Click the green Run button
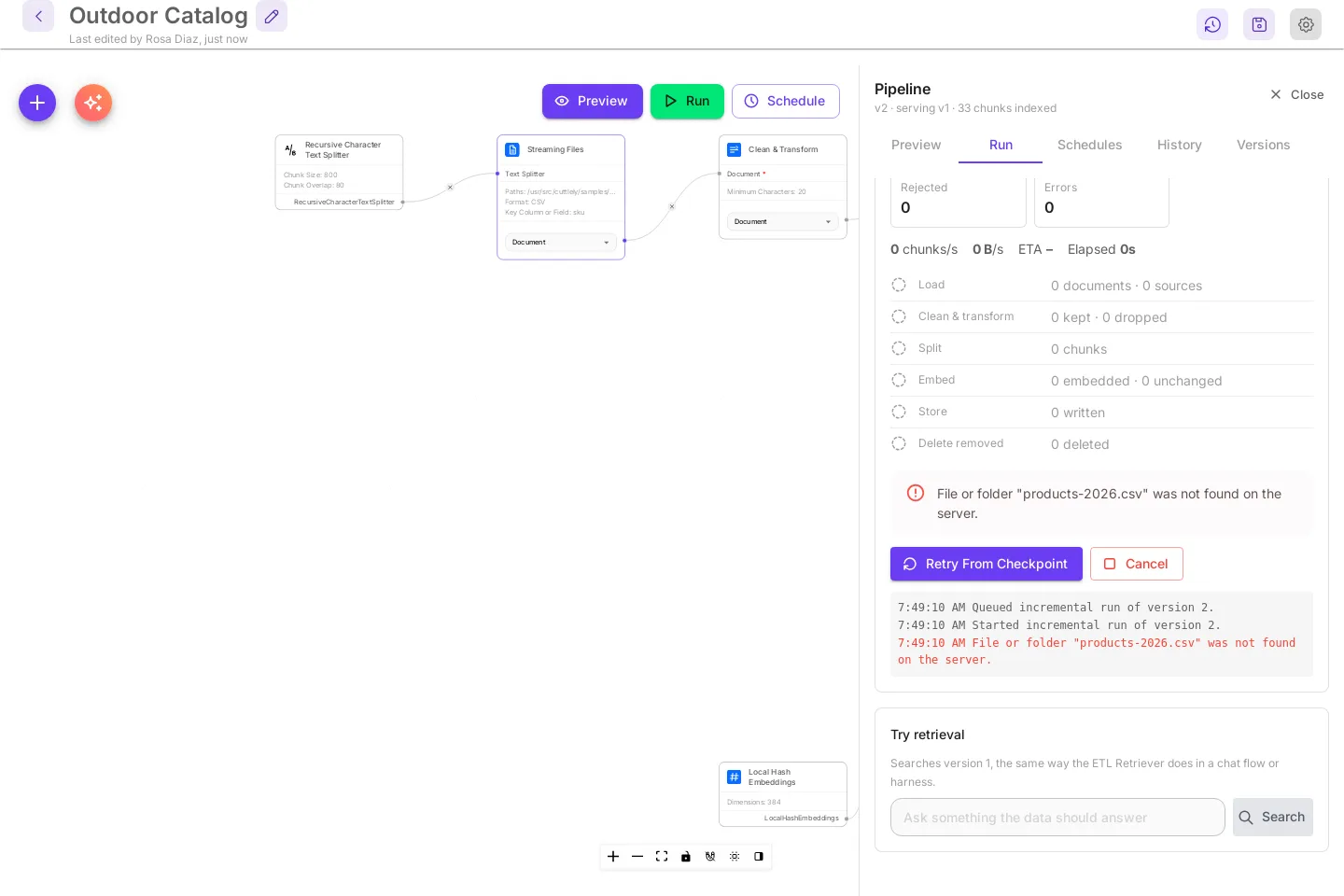 [x=688, y=101]
